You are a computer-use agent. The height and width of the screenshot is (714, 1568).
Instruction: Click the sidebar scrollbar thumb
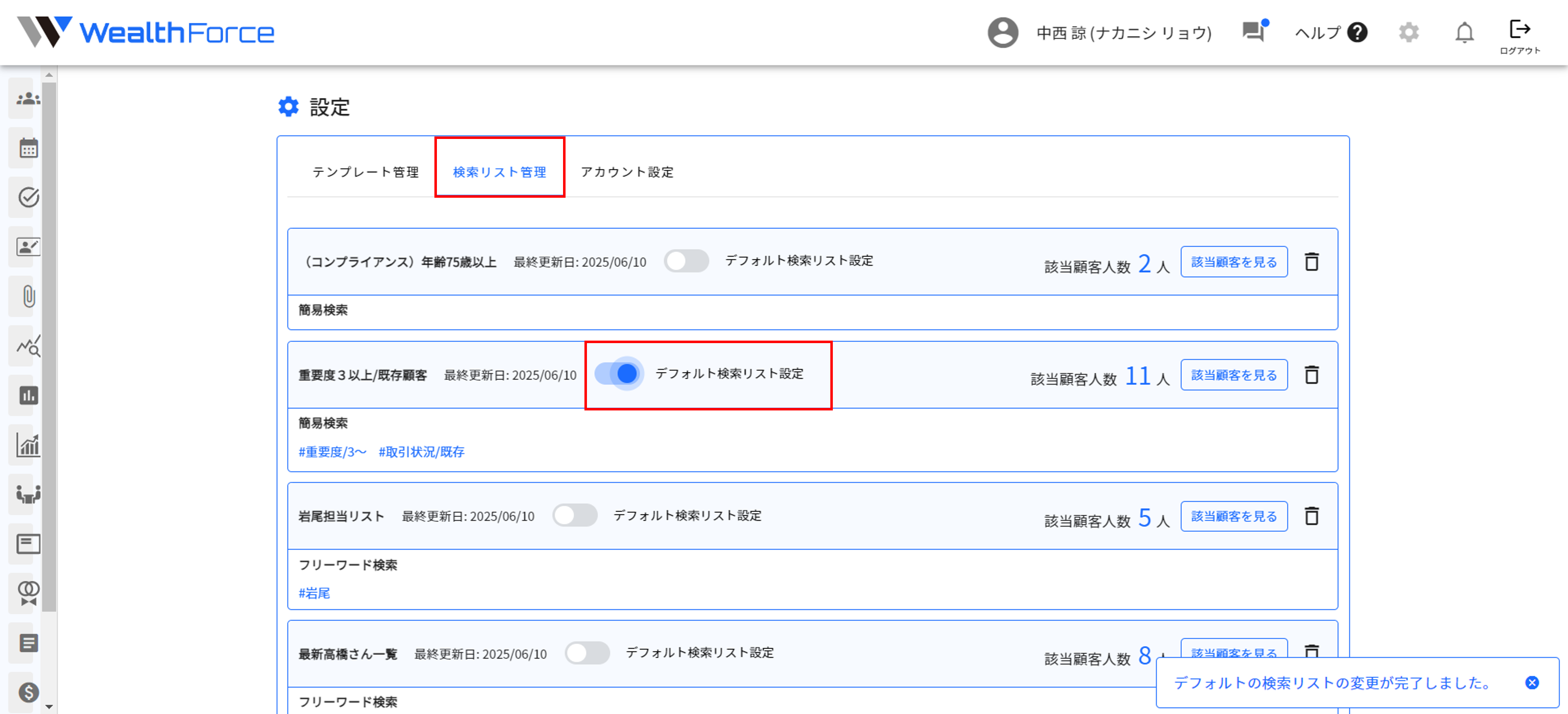(49, 347)
